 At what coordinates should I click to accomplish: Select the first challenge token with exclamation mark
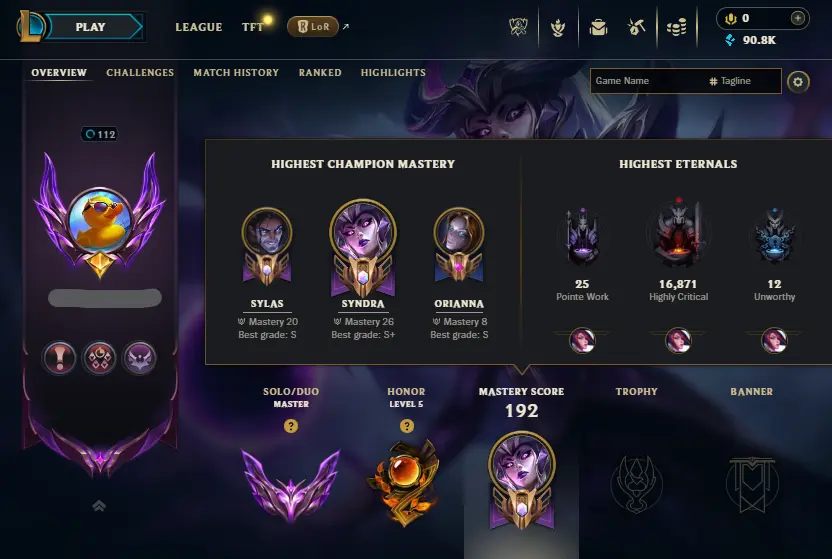tap(59, 358)
